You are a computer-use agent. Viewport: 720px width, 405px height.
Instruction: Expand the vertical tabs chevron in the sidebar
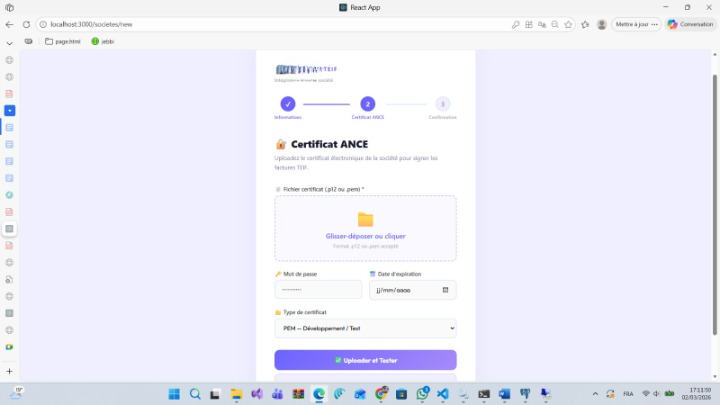coord(9,43)
